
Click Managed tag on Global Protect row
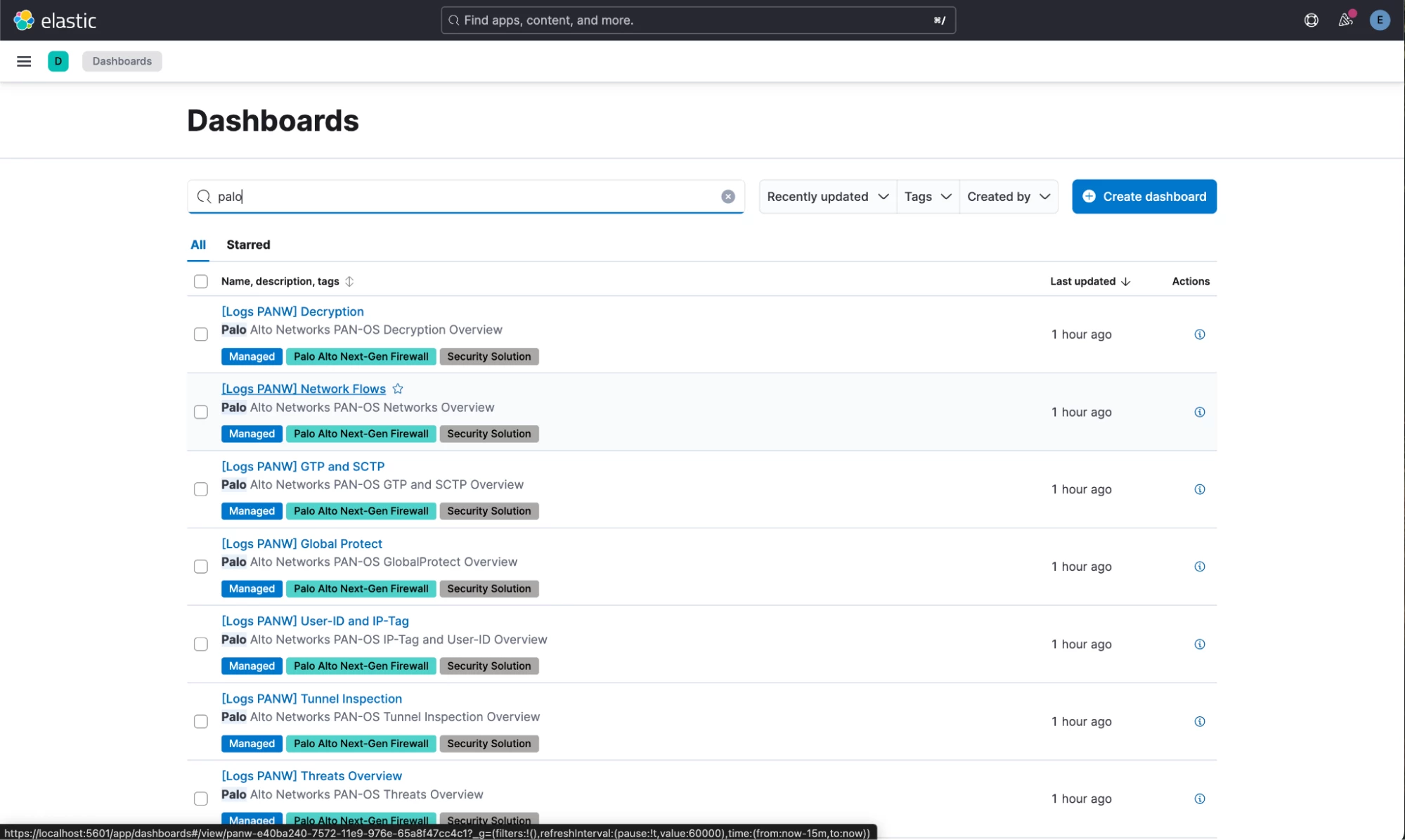point(252,588)
